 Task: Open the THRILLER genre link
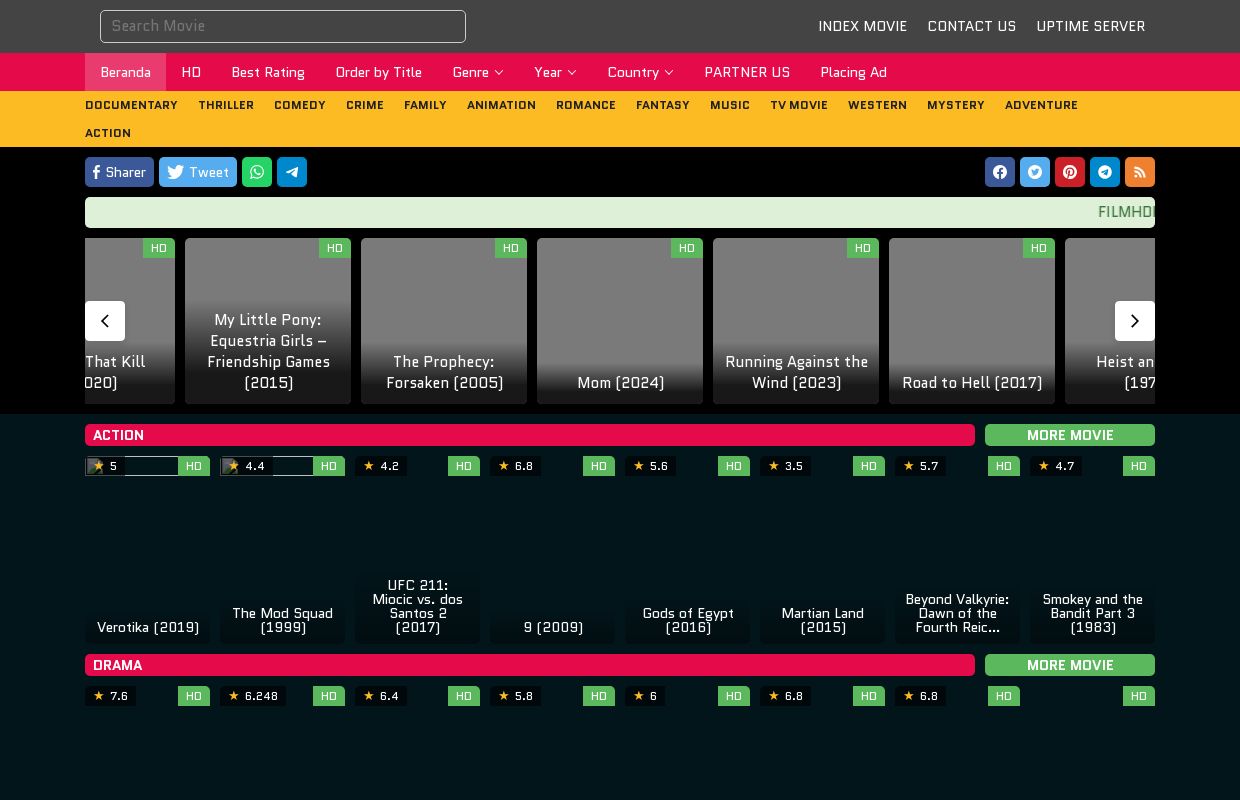[x=226, y=105]
